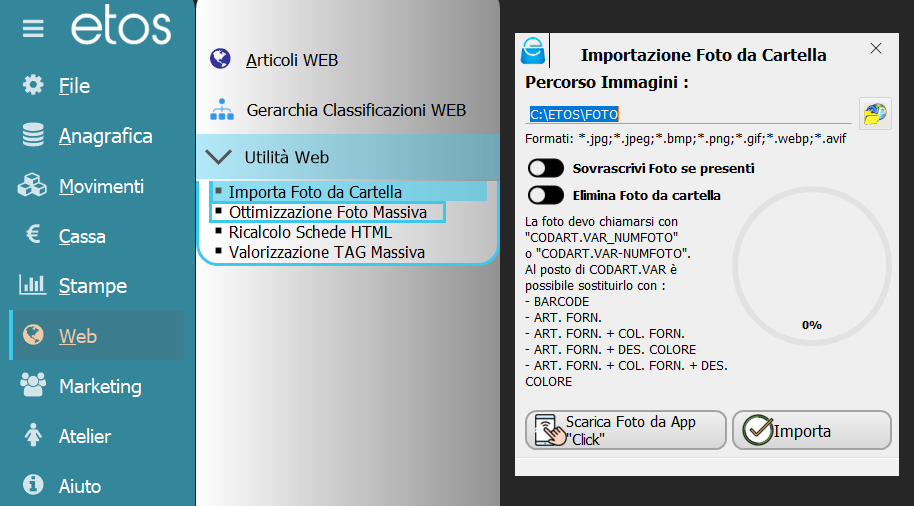Viewport: 914px width, 506px height.
Task: Enable Elimina Foto da cartella switch
Action: pyautogui.click(x=546, y=195)
